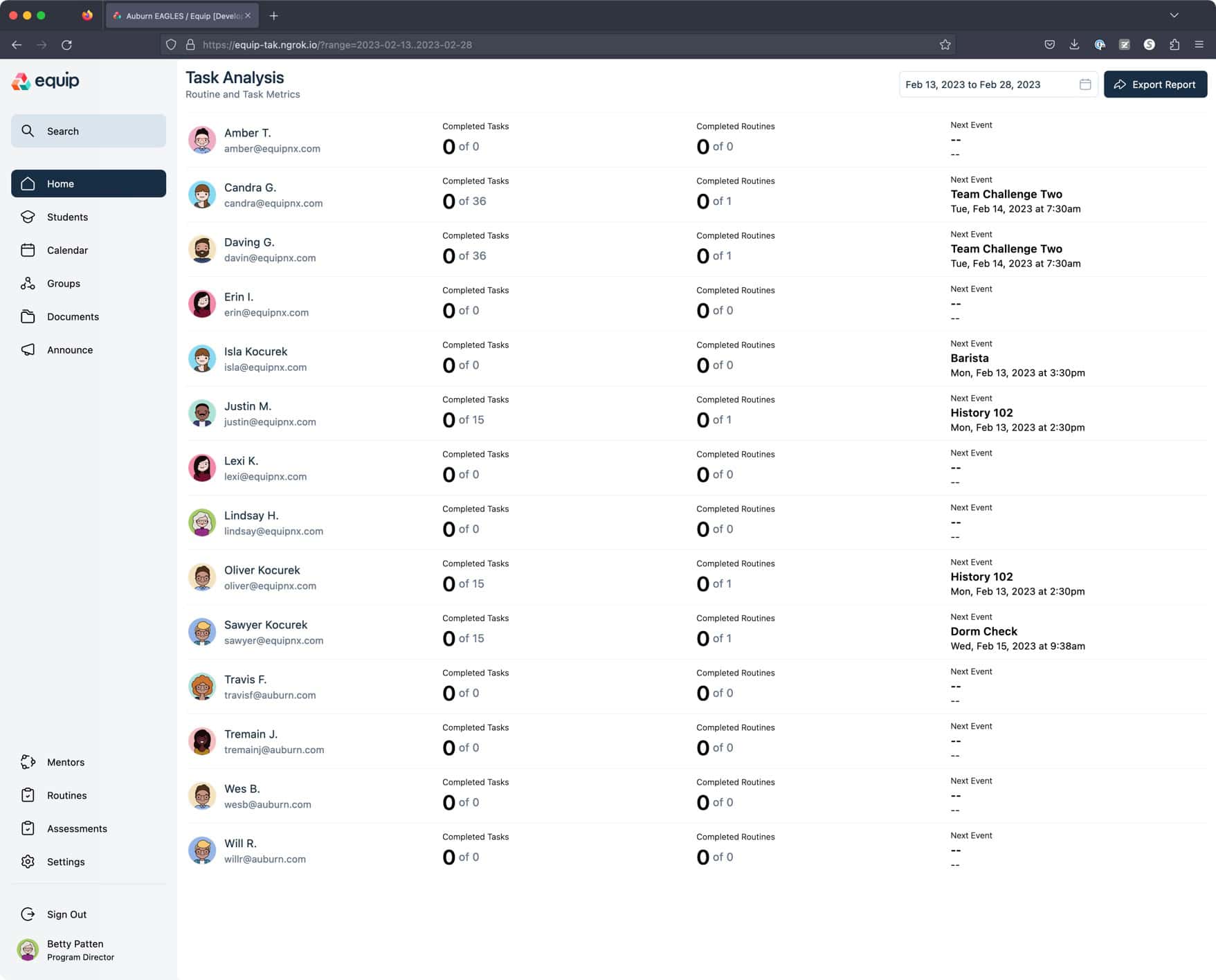This screenshot has height=980, width=1216.
Task: Click the Search input field
Action: click(89, 131)
